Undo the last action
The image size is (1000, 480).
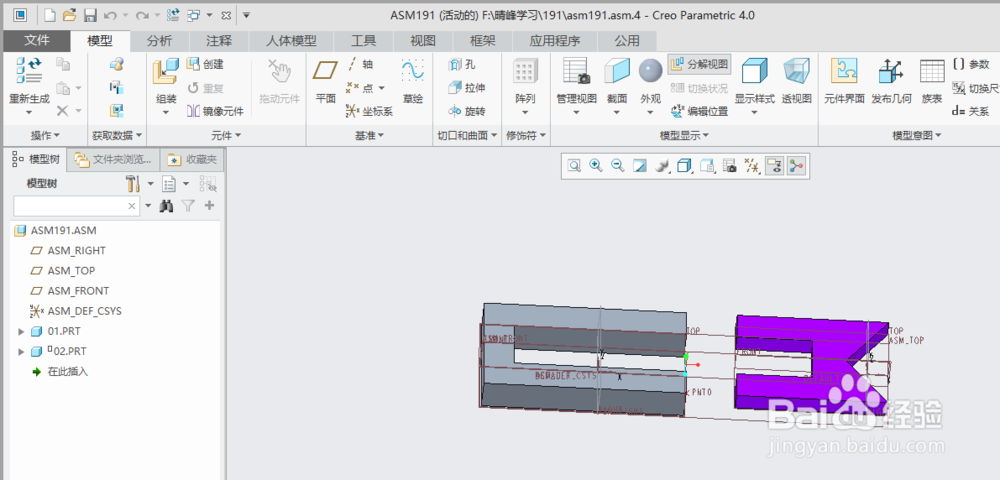click(x=110, y=15)
